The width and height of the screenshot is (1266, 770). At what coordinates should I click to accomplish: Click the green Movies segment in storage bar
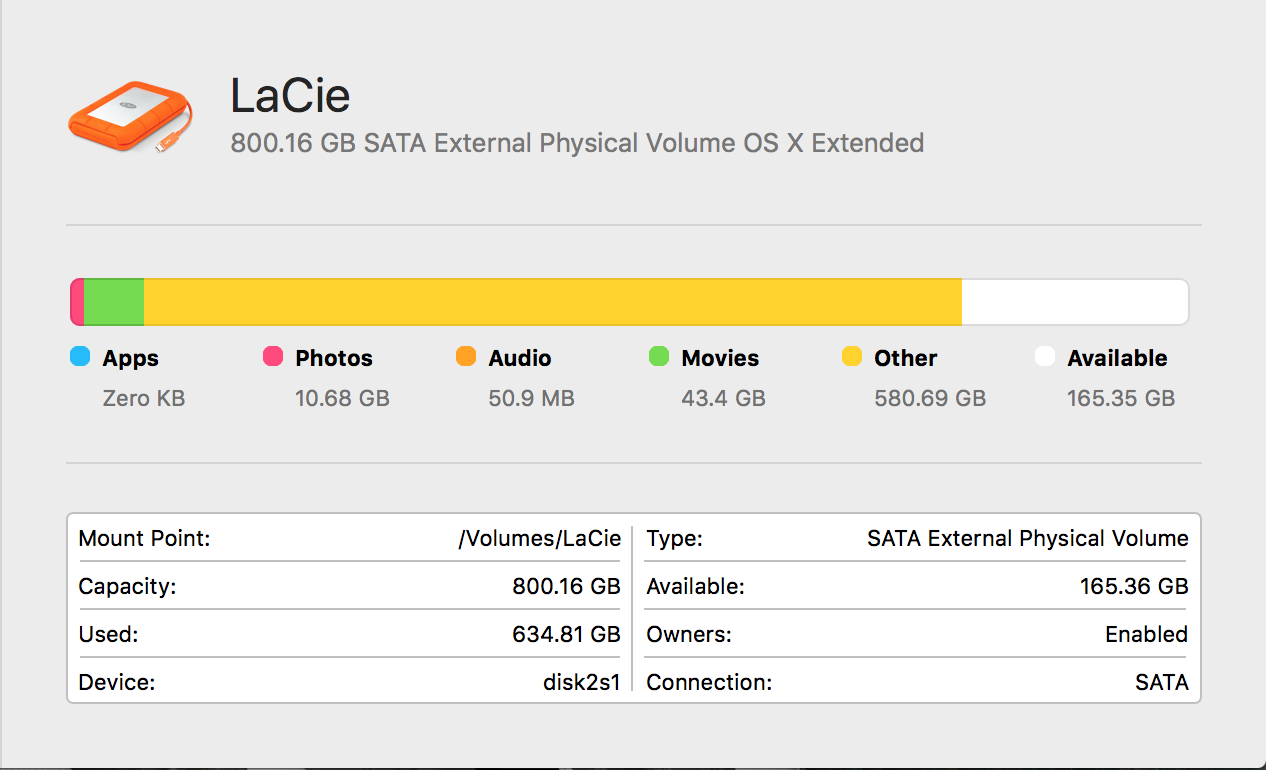coord(114,302)
